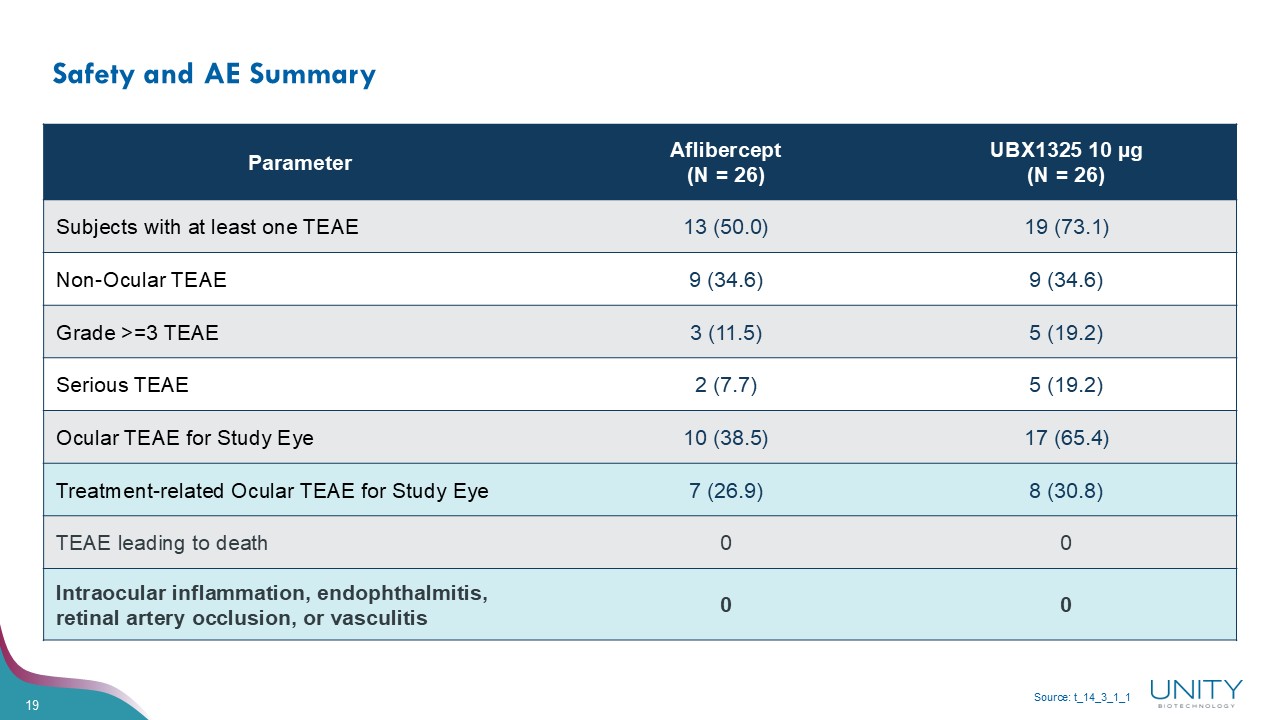This screenshot has height=720, width=1280.
Task: Select the Subjects with at least one TEAE row label
Action: 207,227
